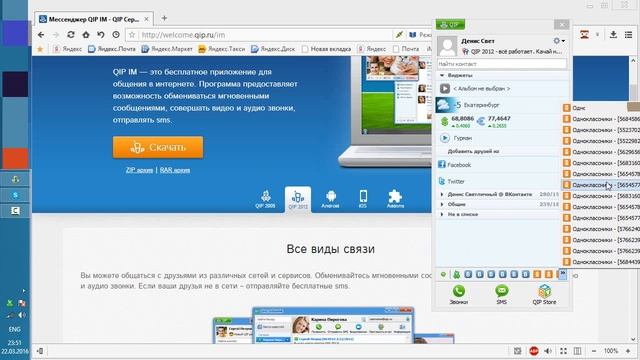
Task: Play the radio widget below currency rates
Action: point(444,138)
